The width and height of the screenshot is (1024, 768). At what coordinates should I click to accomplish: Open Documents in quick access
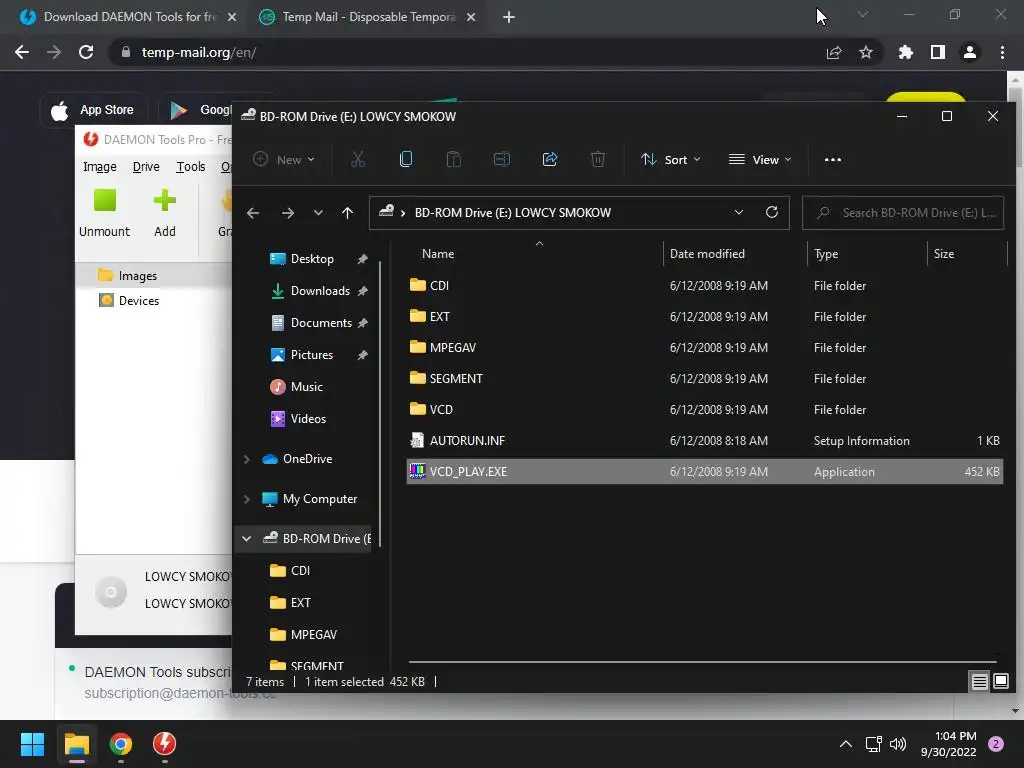click(x=321, y=323)
